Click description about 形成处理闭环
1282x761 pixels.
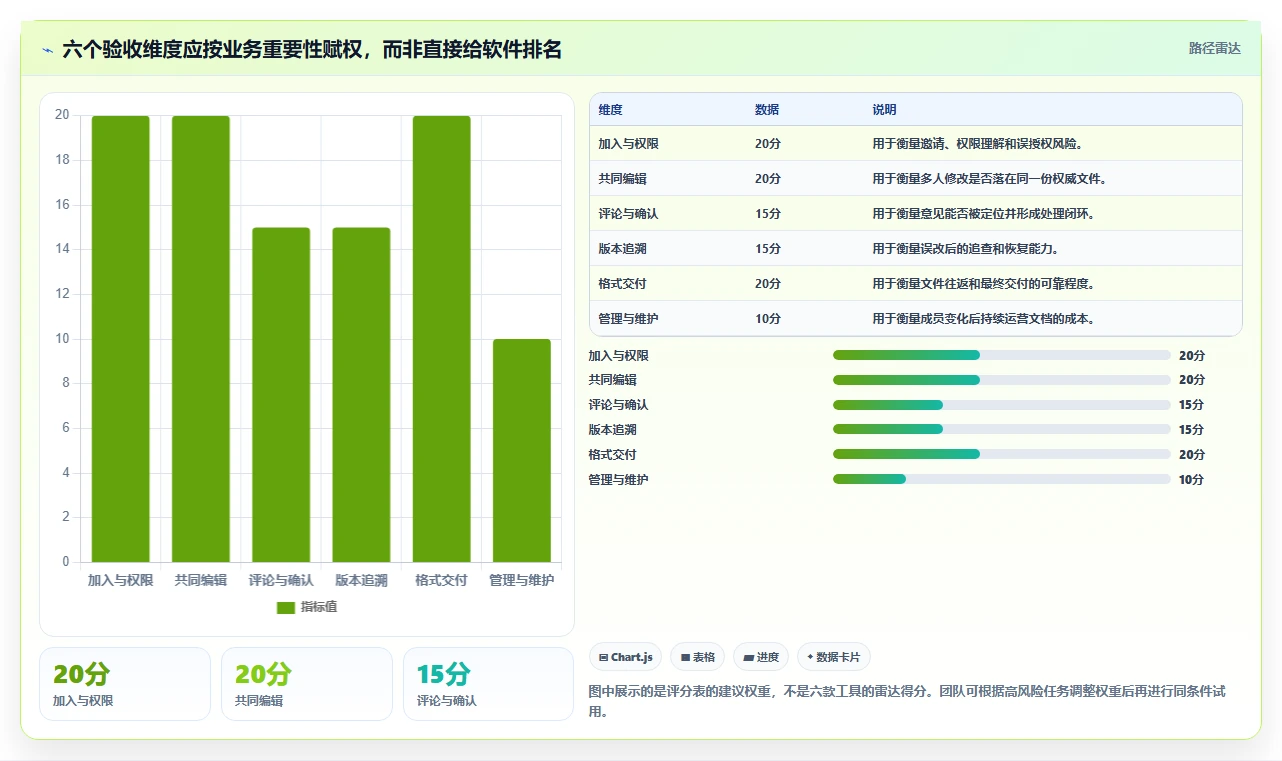tap(983, 214)
